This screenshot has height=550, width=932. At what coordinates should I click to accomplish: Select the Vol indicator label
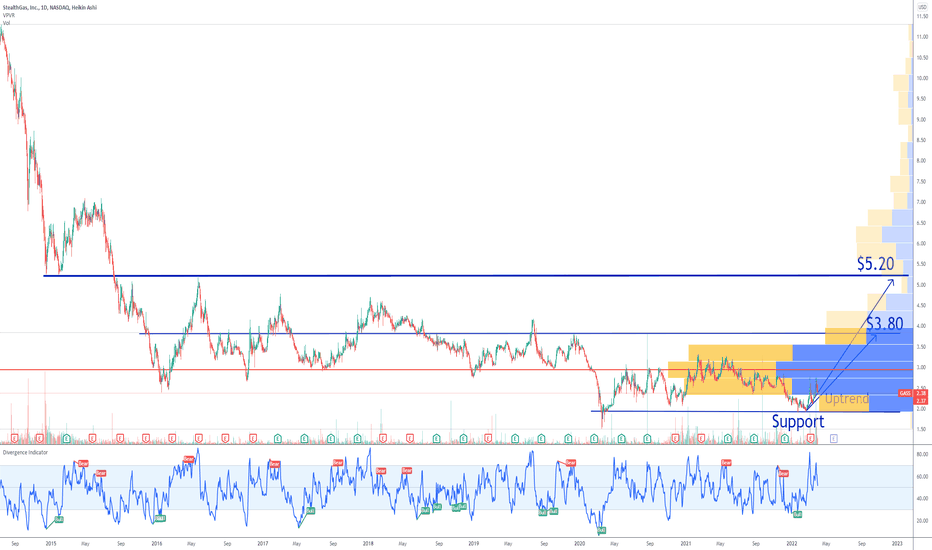(7, 23)
